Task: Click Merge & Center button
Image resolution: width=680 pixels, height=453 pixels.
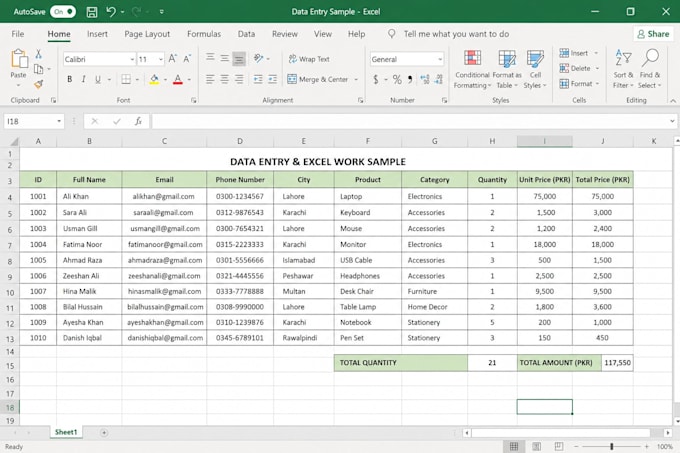Action: pyautogui.click(x=318, y=79)
